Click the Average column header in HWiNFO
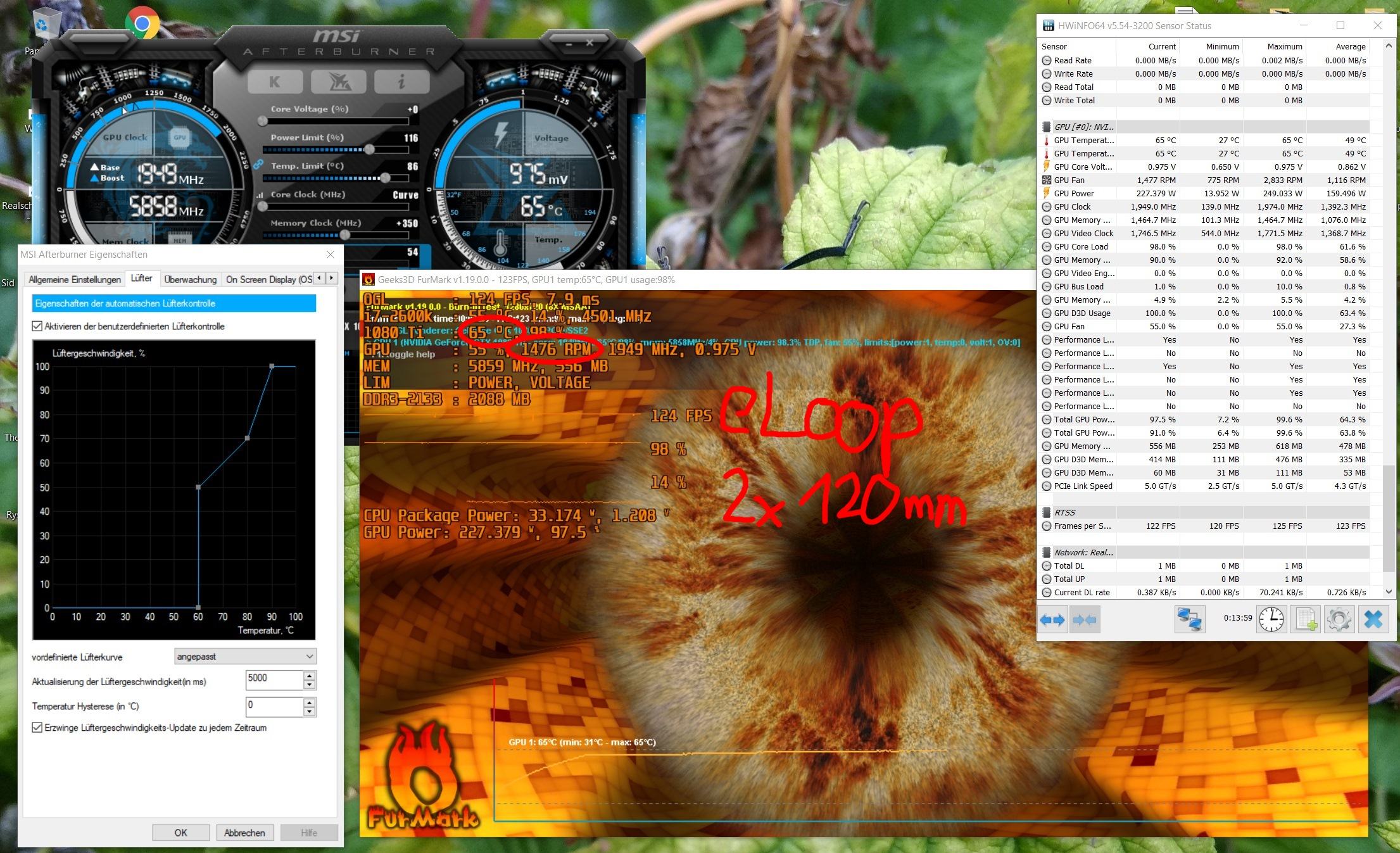This screenshot has width=1400, height=853. click(x=1338, y=46)
